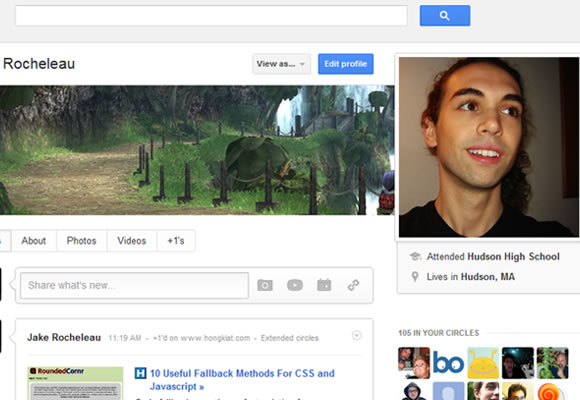Click the Edit profile button
Image resolution: width=580 pixels, height=400 pixels.
point(345,64)
